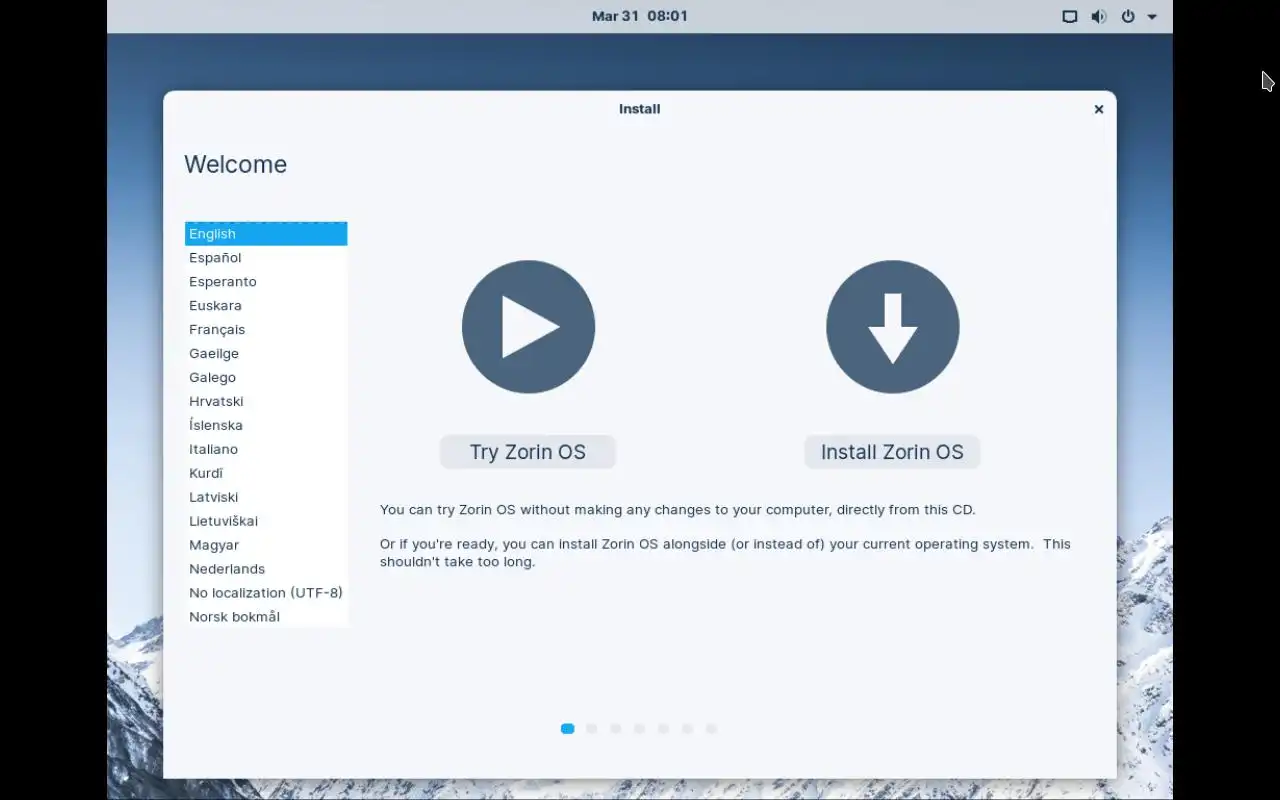1280x800 pixels.
Task: Choose Gaeilge from the language list
Action: pyautogui.click(x=266, y=354)
